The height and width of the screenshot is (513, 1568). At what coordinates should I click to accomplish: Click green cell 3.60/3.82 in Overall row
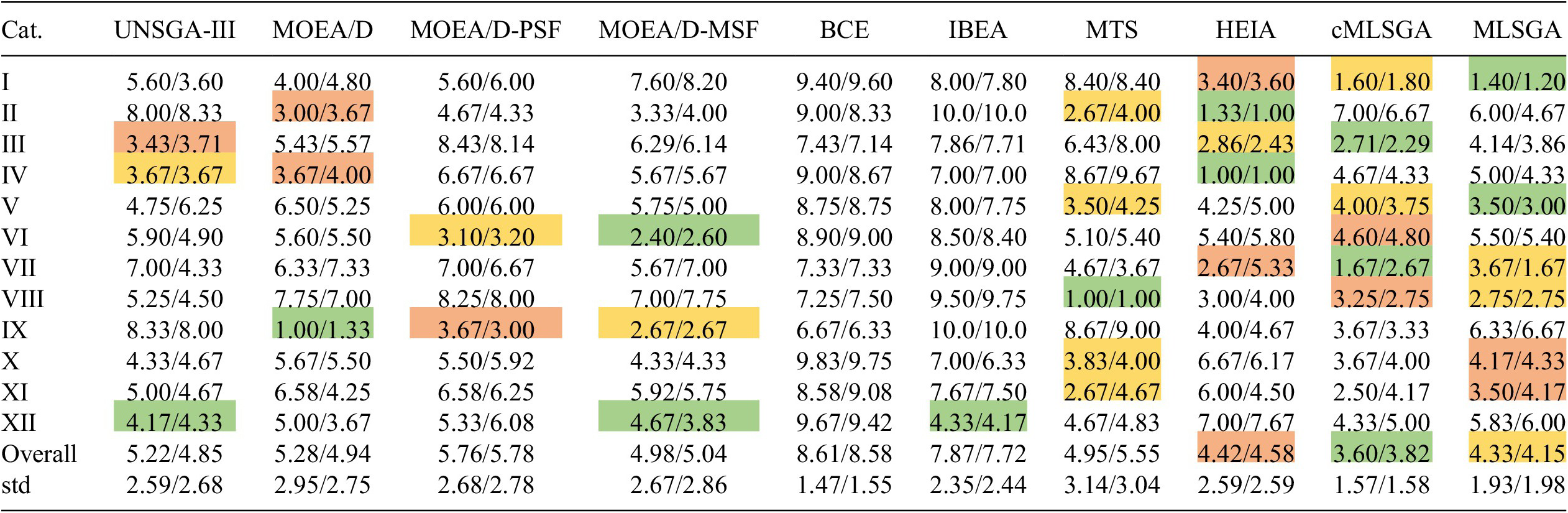pos(1381,454)
